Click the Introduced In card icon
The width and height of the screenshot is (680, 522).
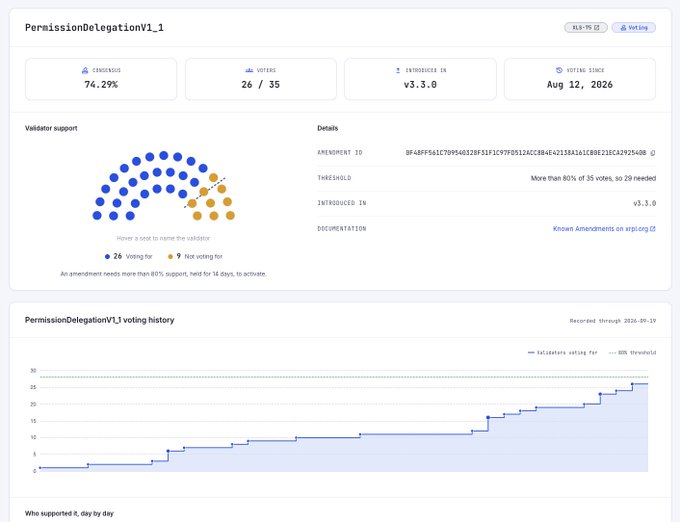coord(398,70)
